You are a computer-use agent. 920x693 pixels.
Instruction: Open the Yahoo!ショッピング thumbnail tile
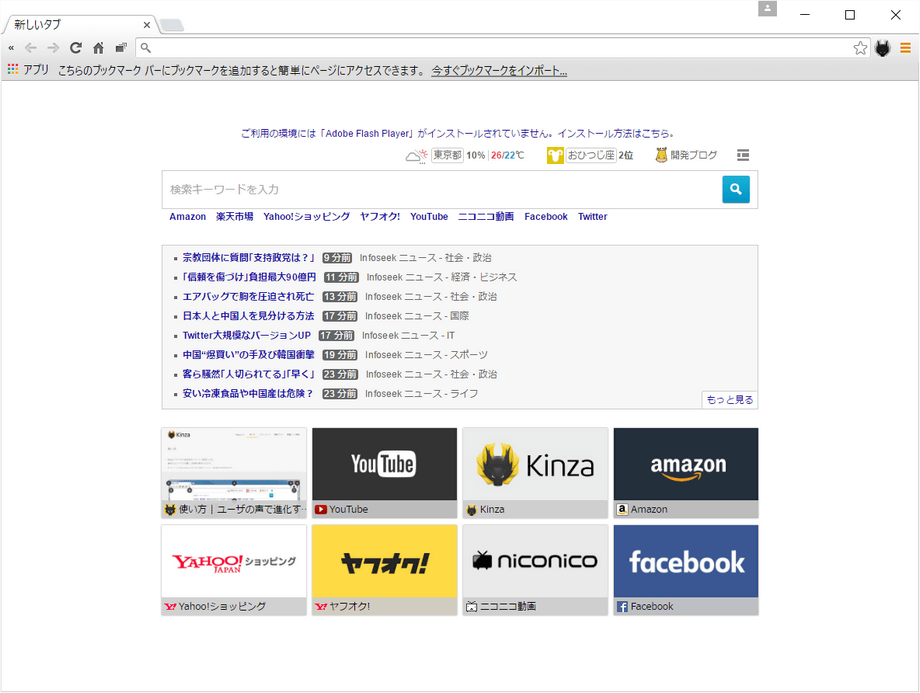pyautogui.click(x=234, y=570)
